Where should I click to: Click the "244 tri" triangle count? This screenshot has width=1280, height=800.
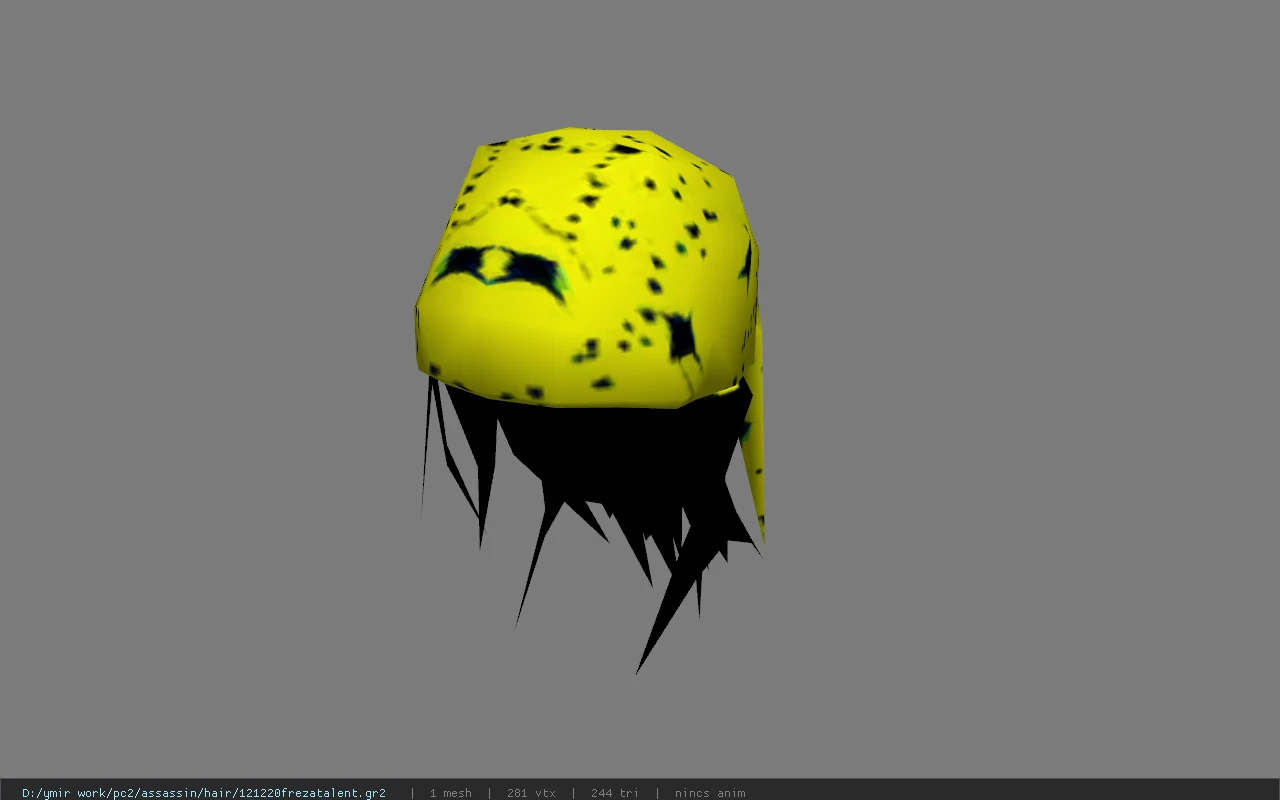[x=614, y=793]
